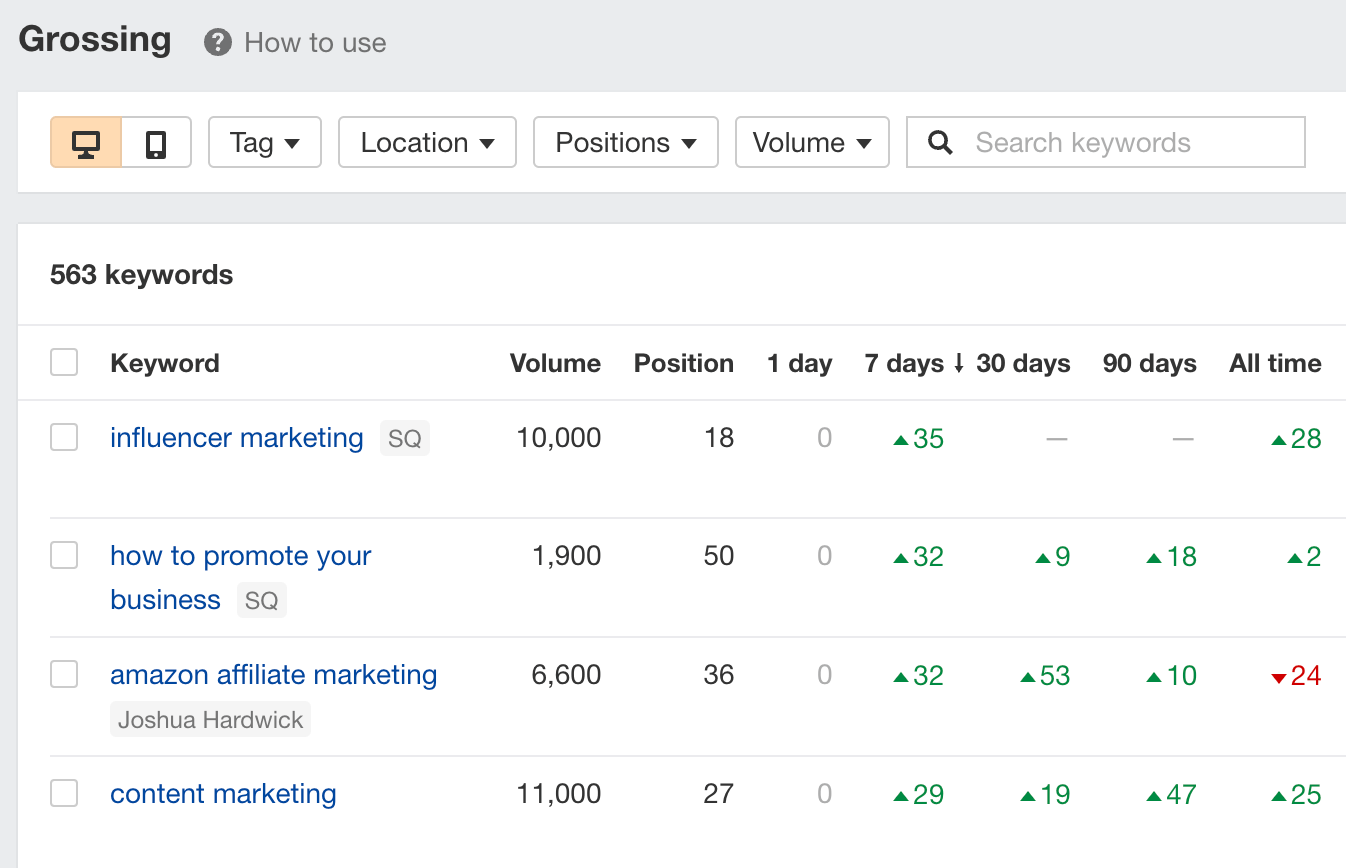Viewport: 1346px width, 868px height.
Task: Check the checkbox for content marketing
Action: 64,792
